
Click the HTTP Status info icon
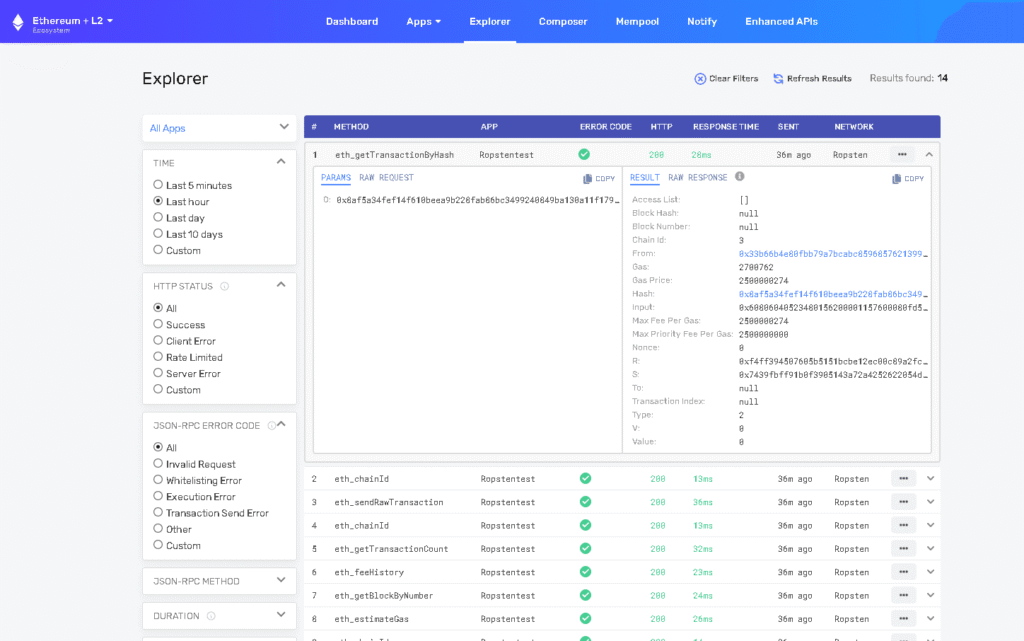224,286
